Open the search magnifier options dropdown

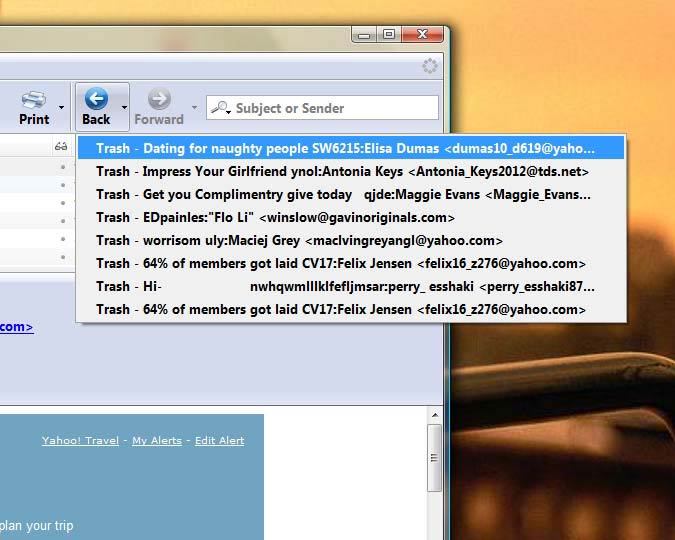click(221, 108)
